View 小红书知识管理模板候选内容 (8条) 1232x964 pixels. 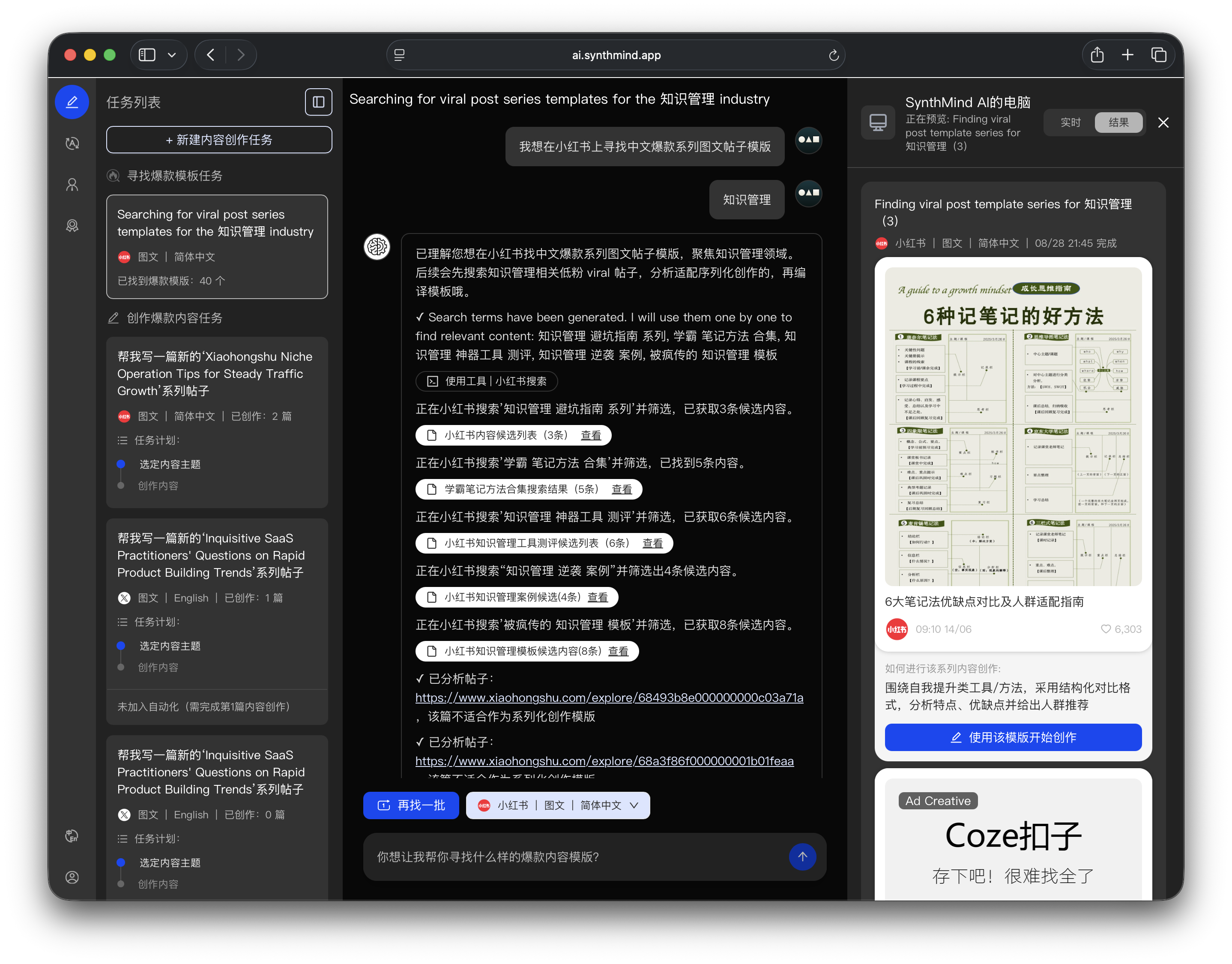click(x=527, y=651)
